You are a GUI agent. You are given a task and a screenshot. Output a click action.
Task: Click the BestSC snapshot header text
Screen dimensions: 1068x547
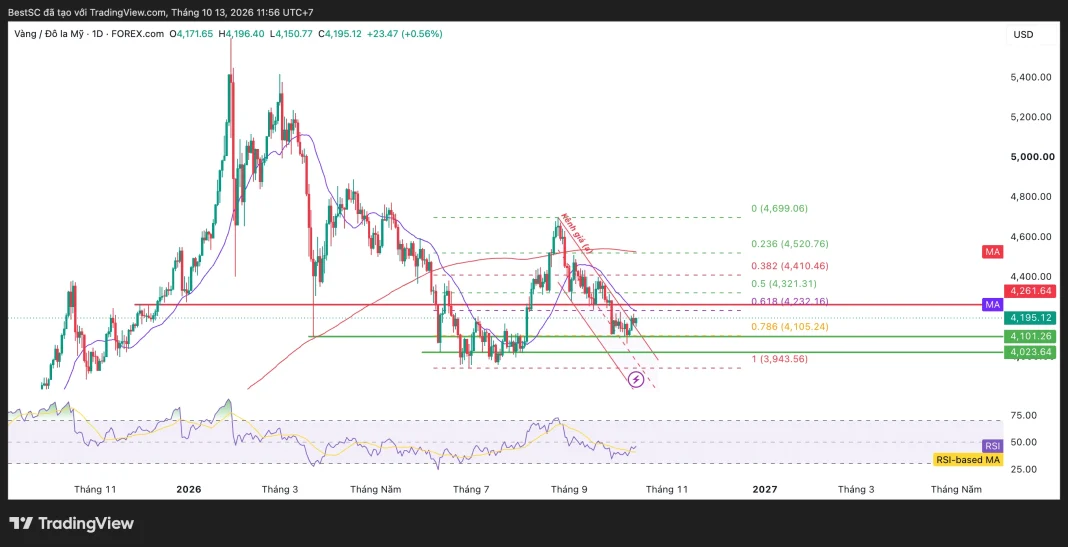(161, 12)
